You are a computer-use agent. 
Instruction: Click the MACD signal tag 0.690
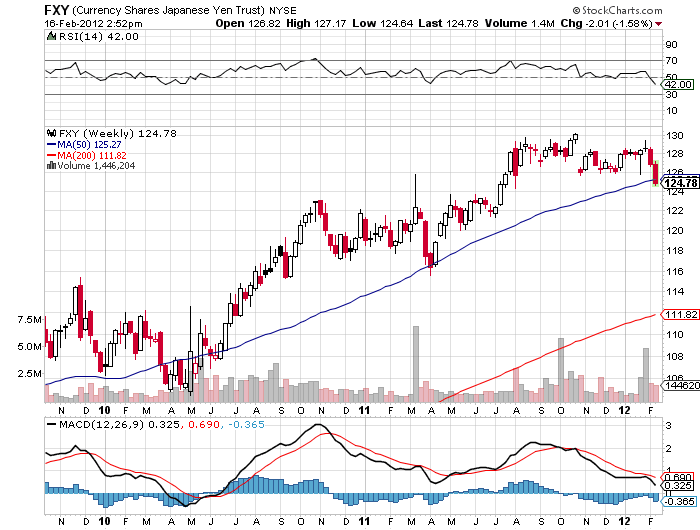pos(679,477)
